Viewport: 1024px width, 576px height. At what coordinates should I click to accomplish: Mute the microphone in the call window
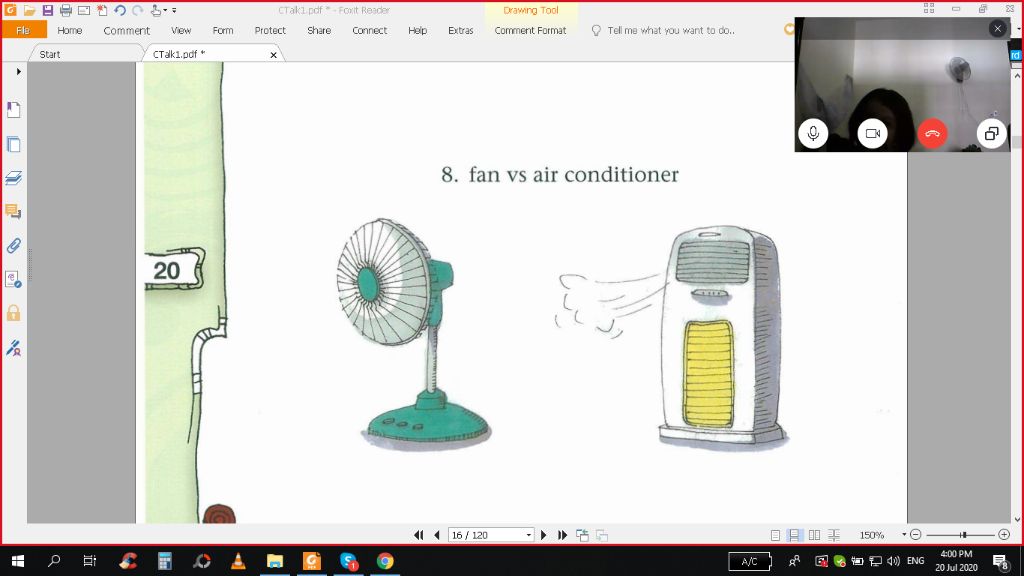813,133
